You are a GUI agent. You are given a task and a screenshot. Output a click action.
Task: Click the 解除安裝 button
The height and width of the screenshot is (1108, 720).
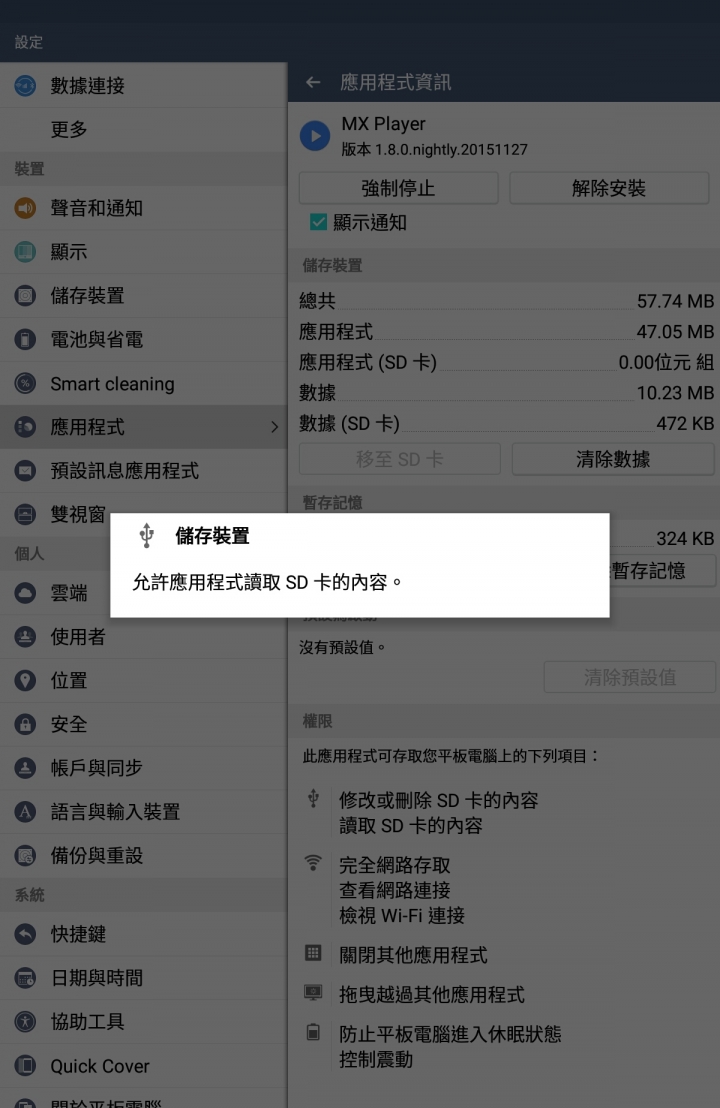pos(609,189)
